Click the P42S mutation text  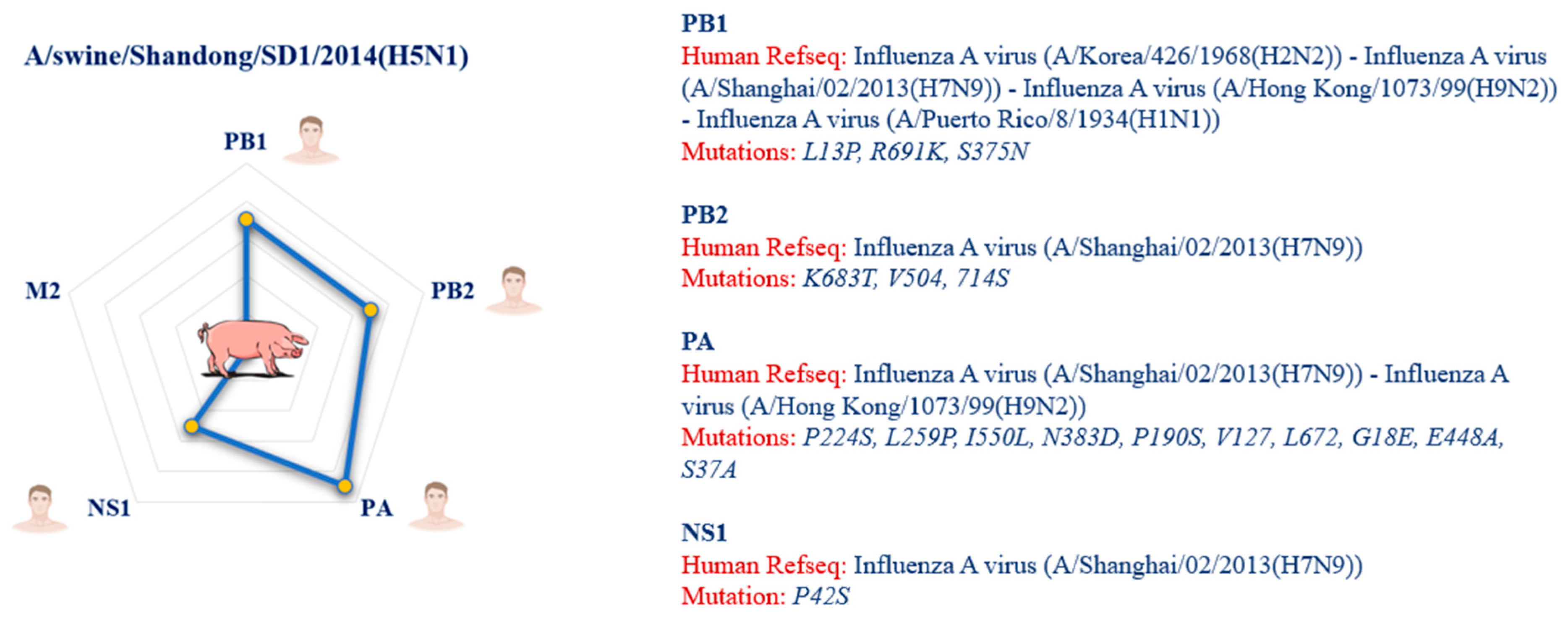pos(821,596)
